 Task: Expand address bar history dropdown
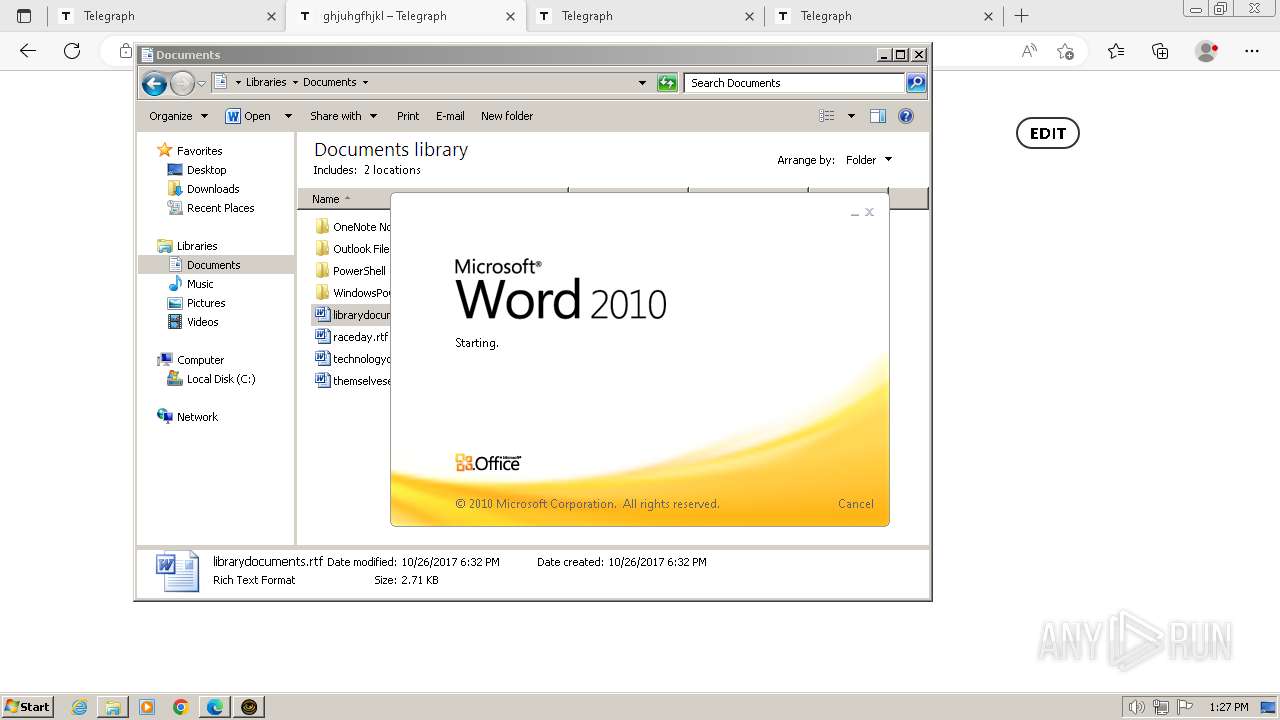[x=642, y=83]
